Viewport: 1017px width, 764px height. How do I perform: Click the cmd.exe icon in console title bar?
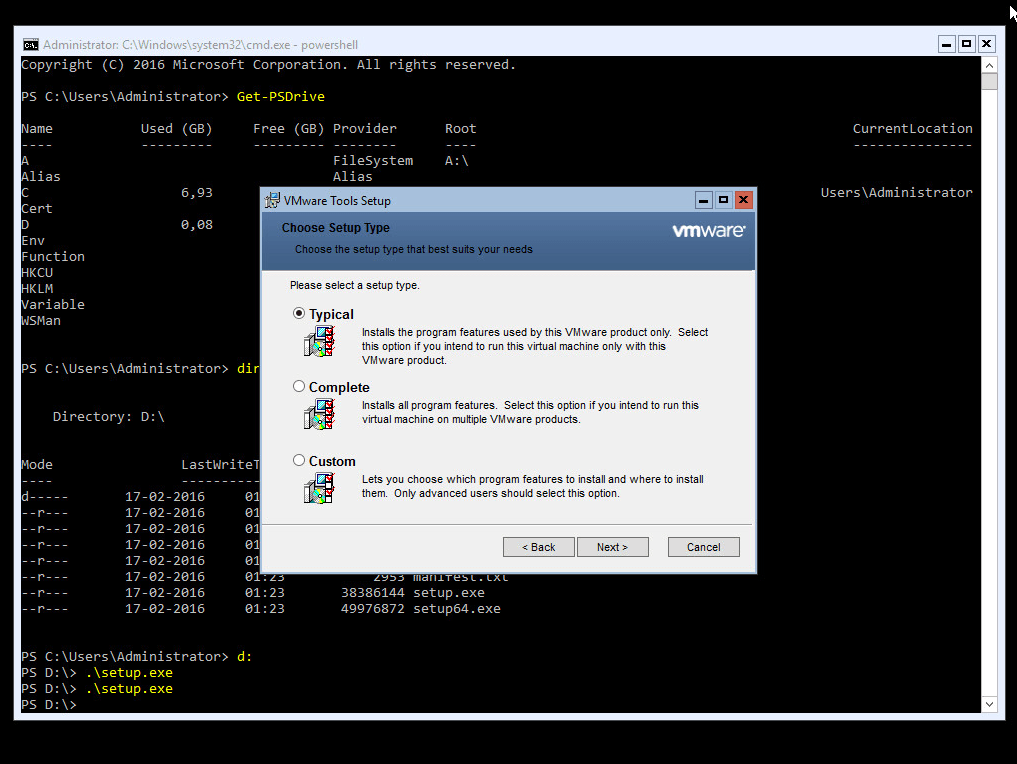coord(30,45)
